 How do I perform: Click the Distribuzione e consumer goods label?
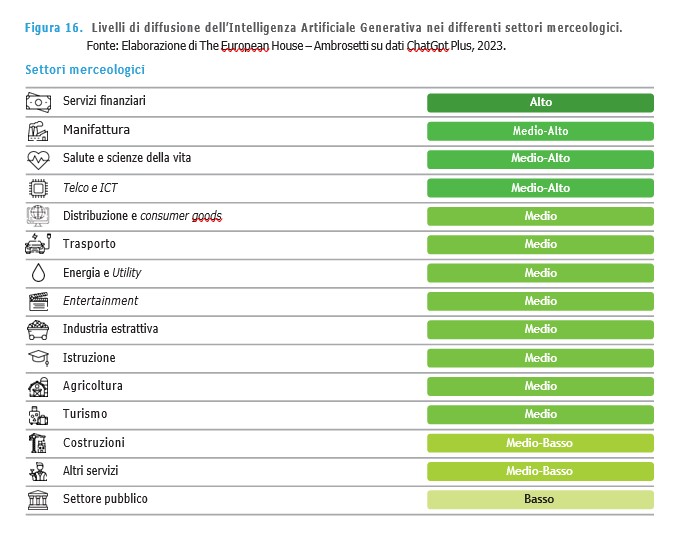point(142,216)
